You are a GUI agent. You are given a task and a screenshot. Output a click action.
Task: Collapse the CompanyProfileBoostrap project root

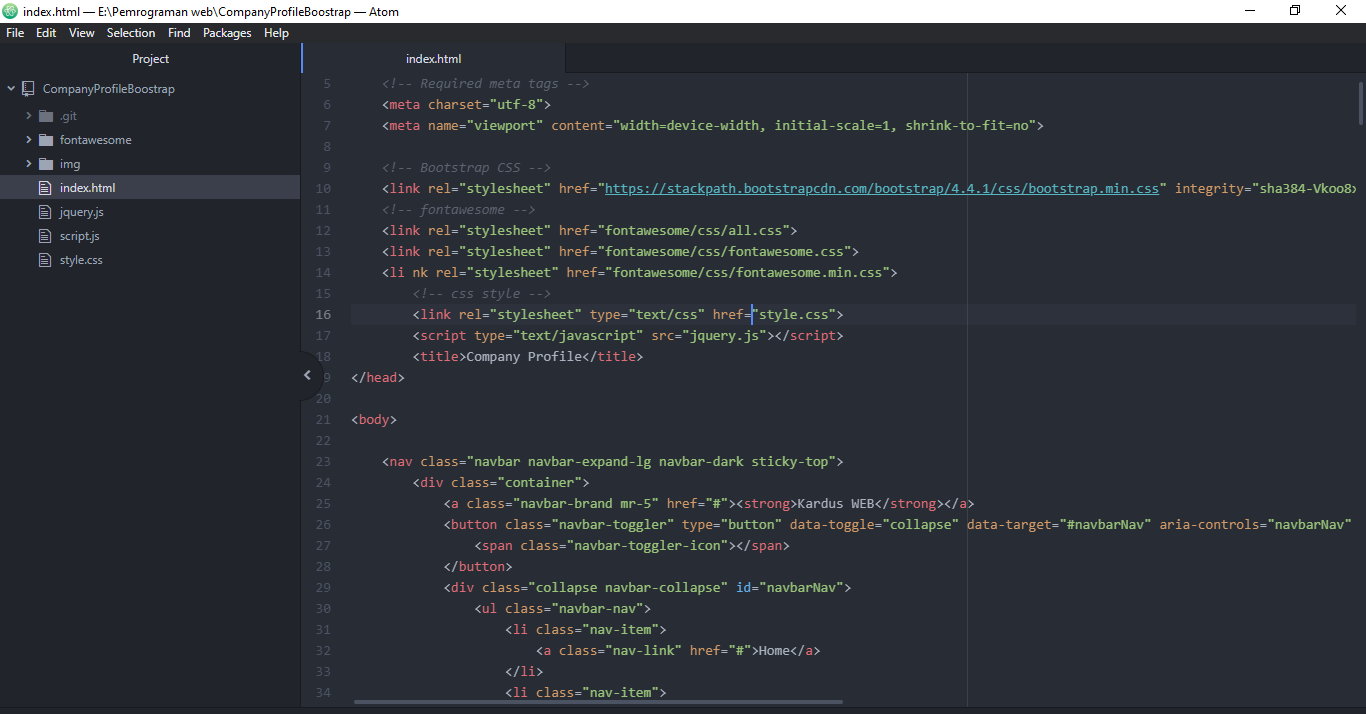[10, 88]
